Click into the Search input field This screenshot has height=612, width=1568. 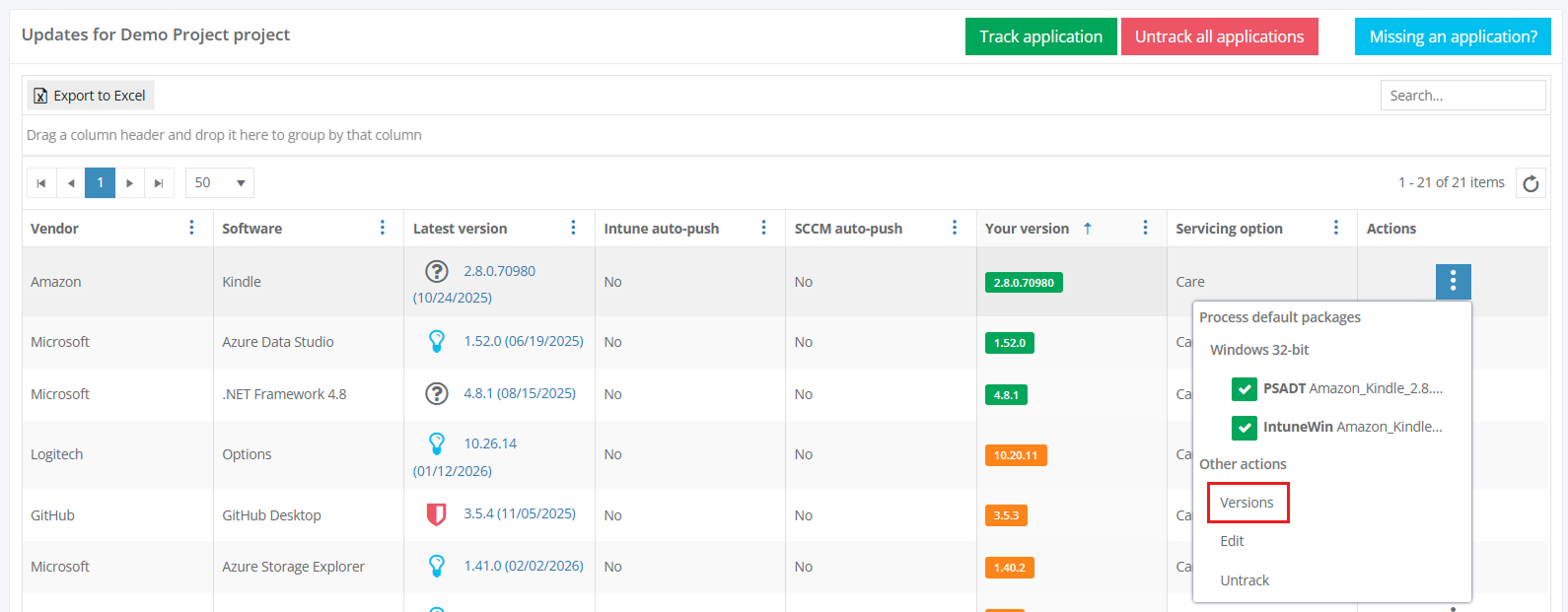point(1461,96)
